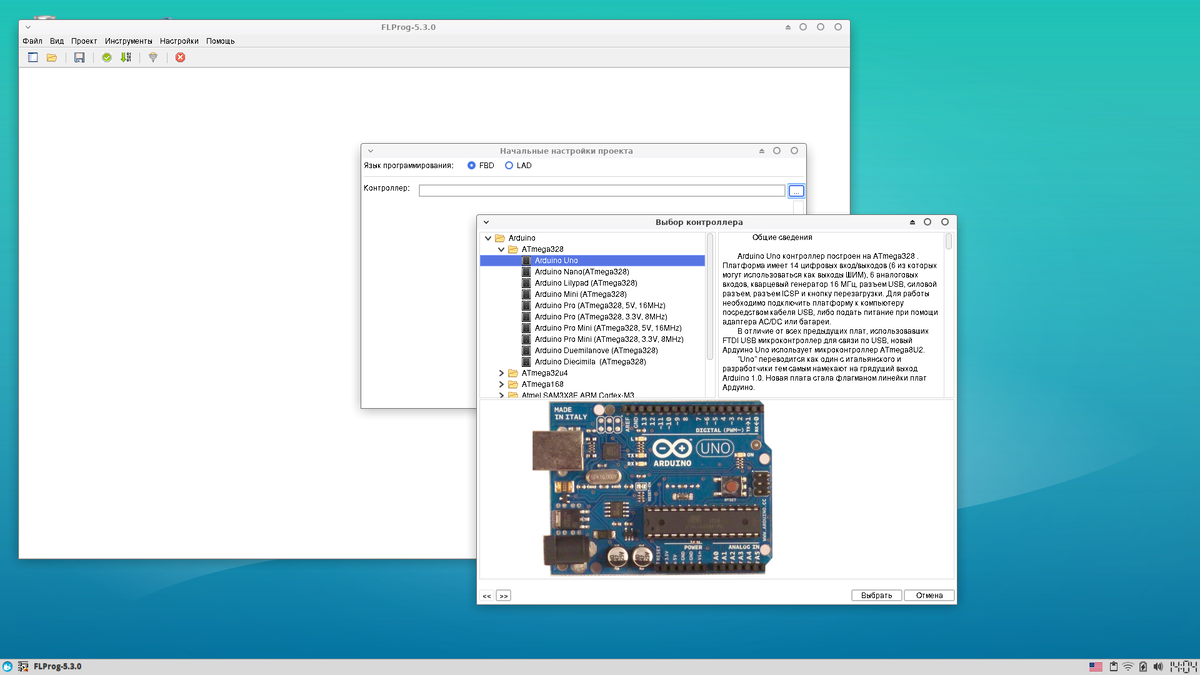The width and height of the screenshot is (1200, 675).
Task: Click the save project floppy icon
Action: point(79,58)
